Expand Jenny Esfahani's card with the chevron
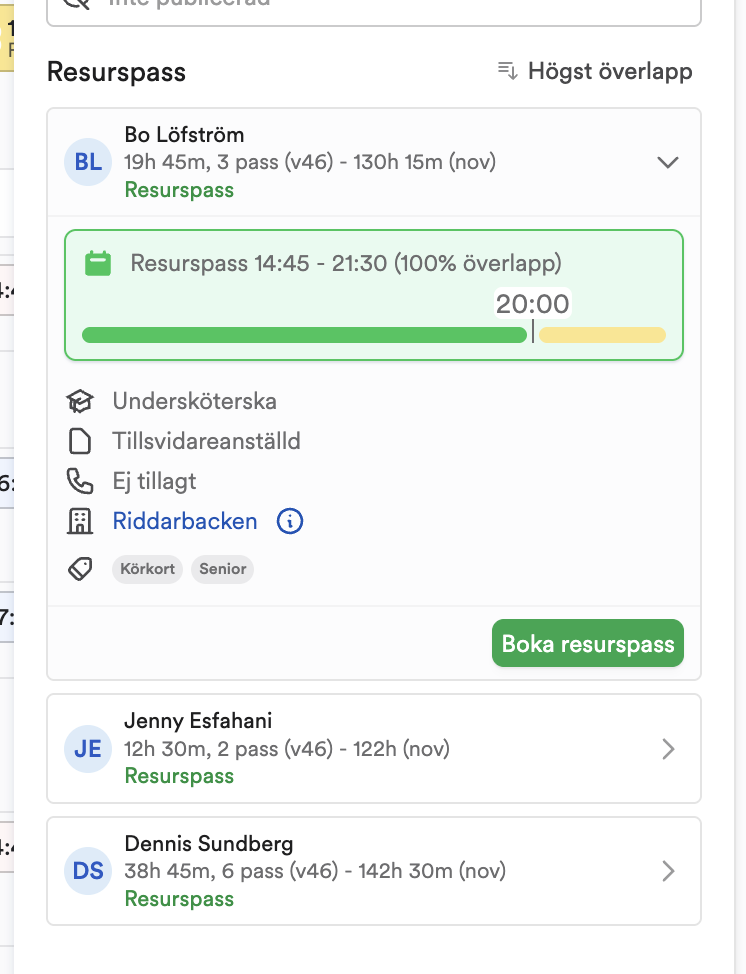The width and height of the screenshot is (746, 974). (x=668, y=749)
